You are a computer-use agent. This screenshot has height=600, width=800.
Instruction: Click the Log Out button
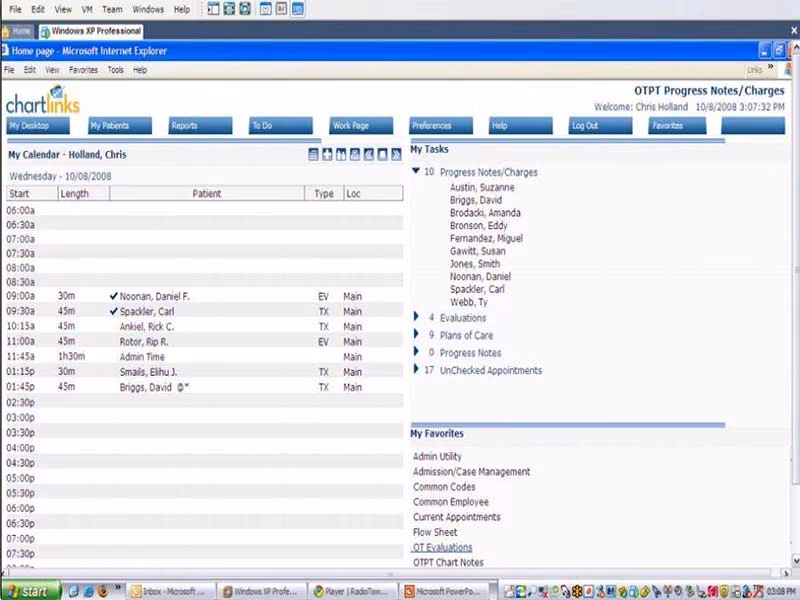pos(601,126)
